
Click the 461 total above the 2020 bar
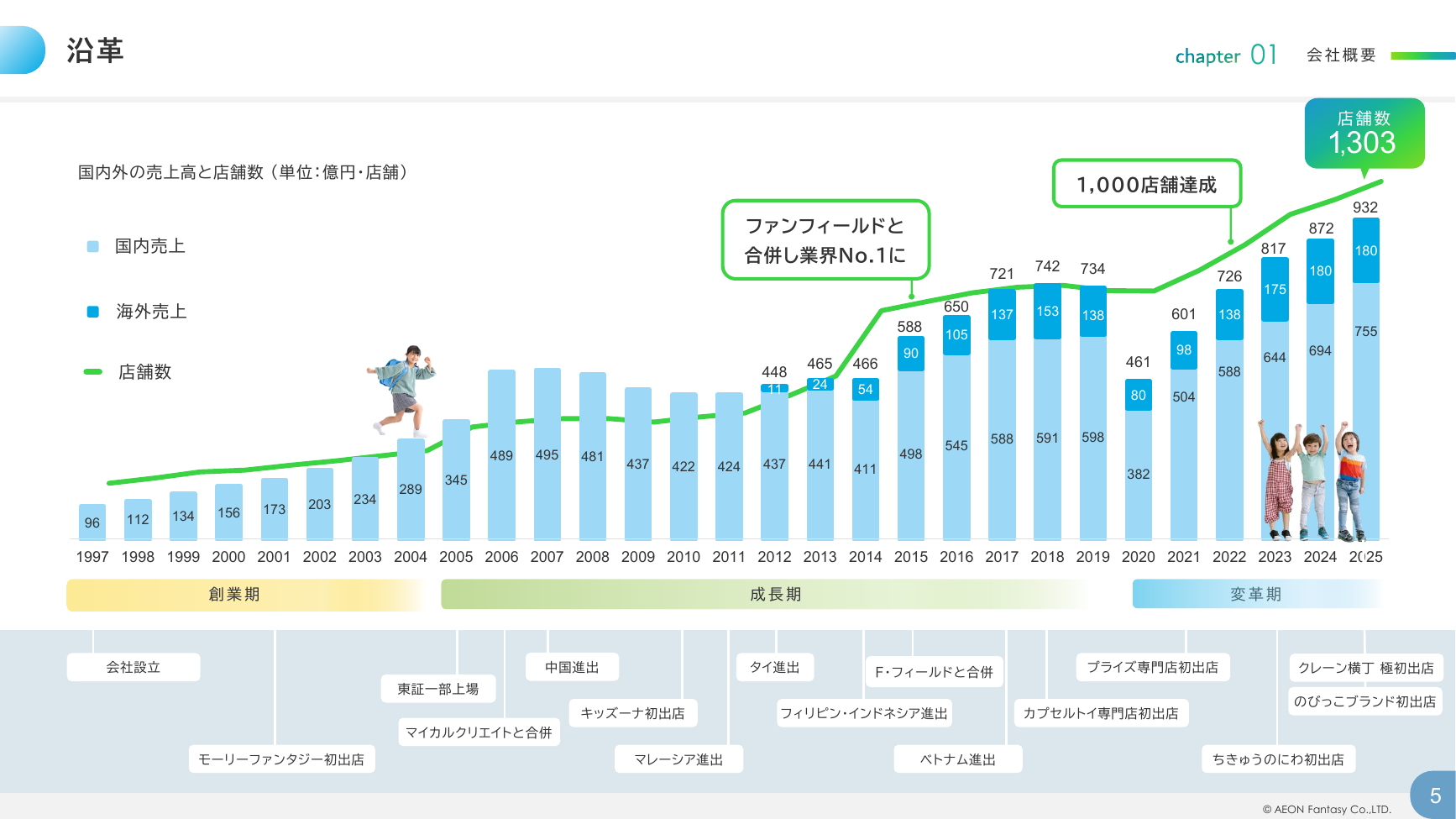[x=1138, y=362]
